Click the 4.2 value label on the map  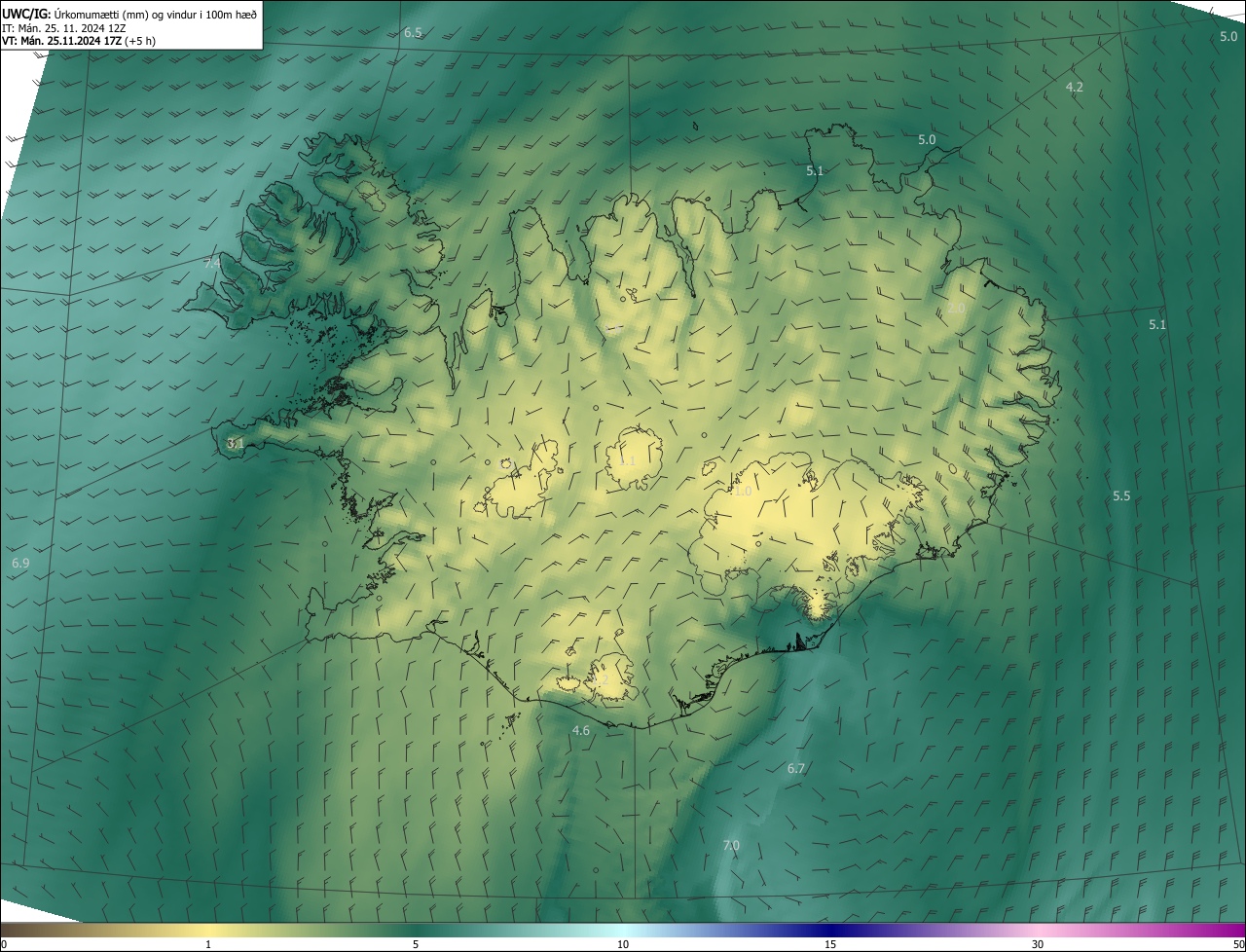click(1074, 88)
